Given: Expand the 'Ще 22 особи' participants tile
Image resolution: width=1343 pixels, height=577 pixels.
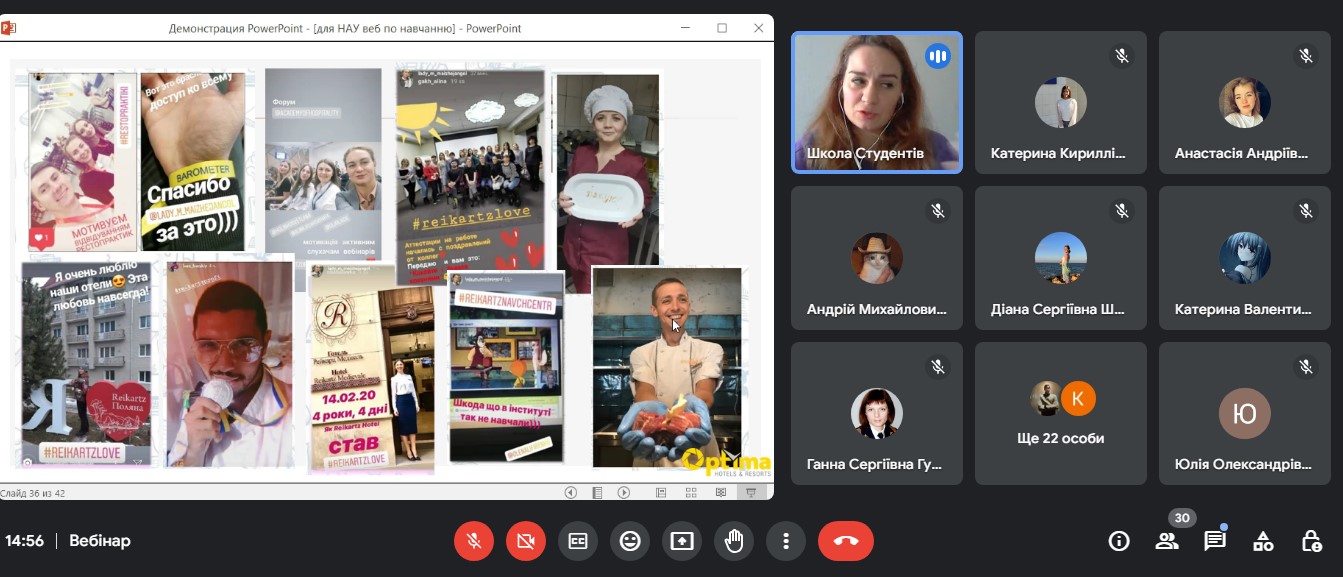Looking at the screenshot, I should pyautogui.click(x=1060, y=414).
